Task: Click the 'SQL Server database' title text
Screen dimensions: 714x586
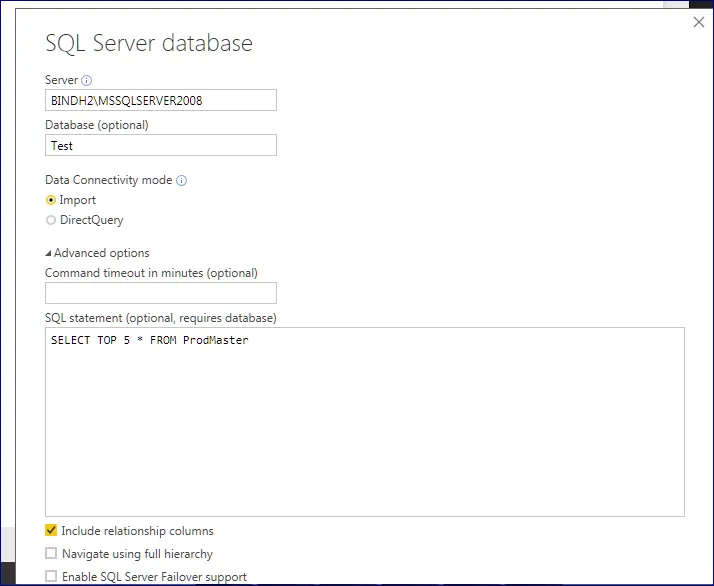Action: 149,44
